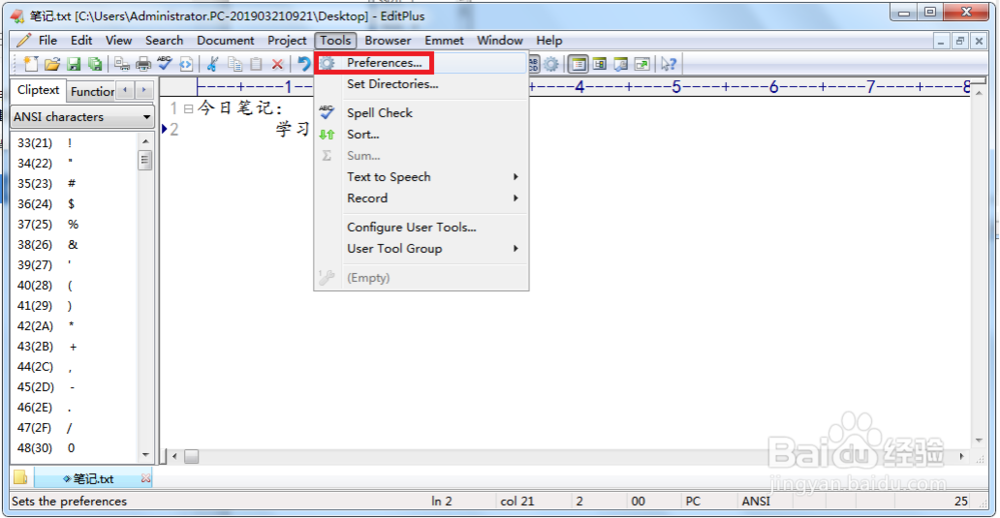
Task: Toggle the Directory window toolbar button
Action: (599, 64)
